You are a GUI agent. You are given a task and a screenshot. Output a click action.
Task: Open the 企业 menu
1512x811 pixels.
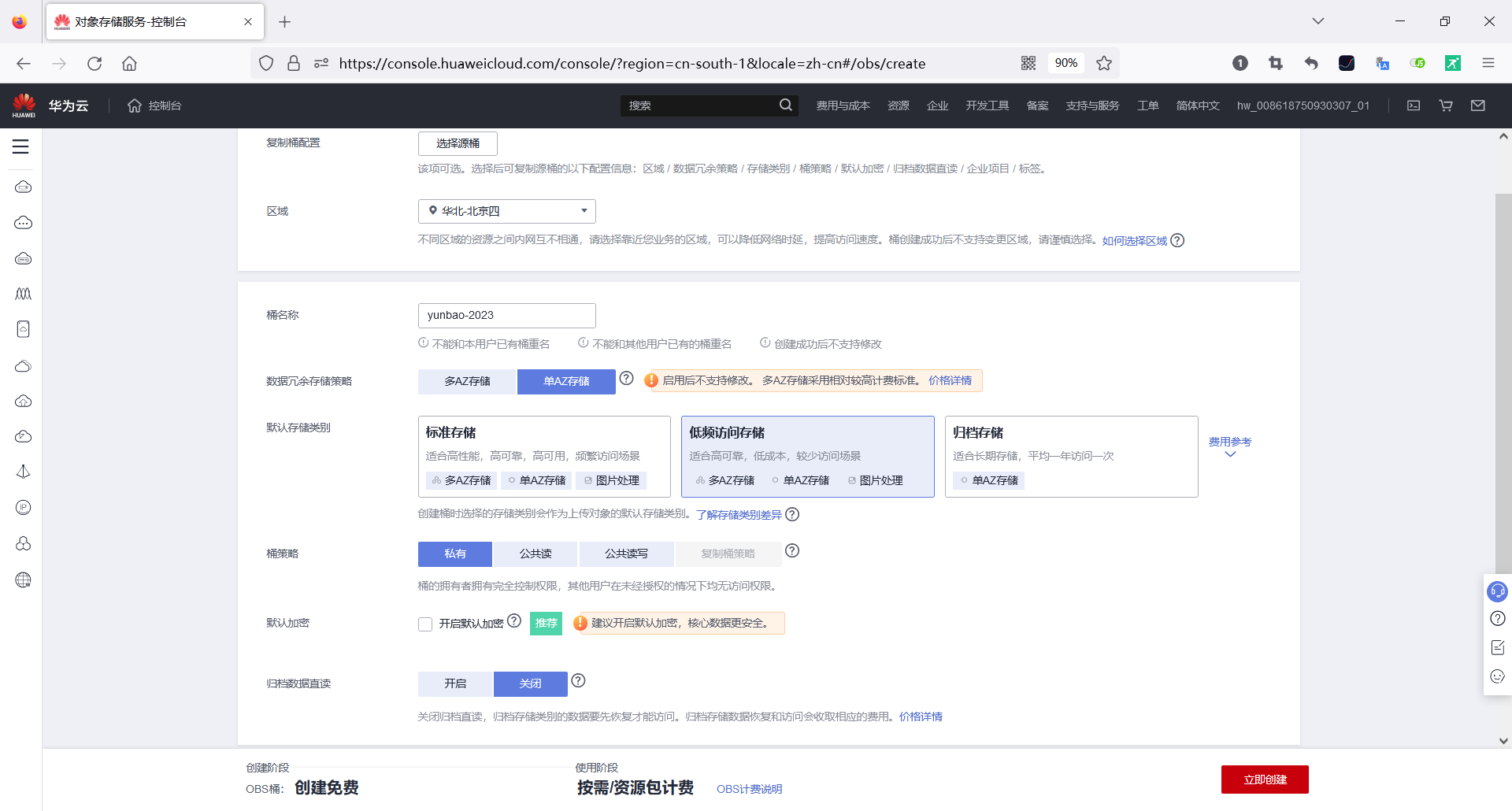(x=937, y=106)
